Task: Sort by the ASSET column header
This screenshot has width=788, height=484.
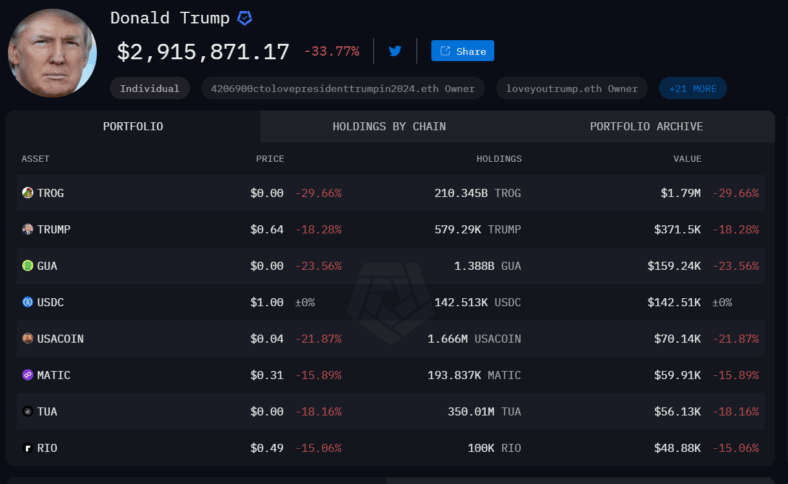Action: 35,159
